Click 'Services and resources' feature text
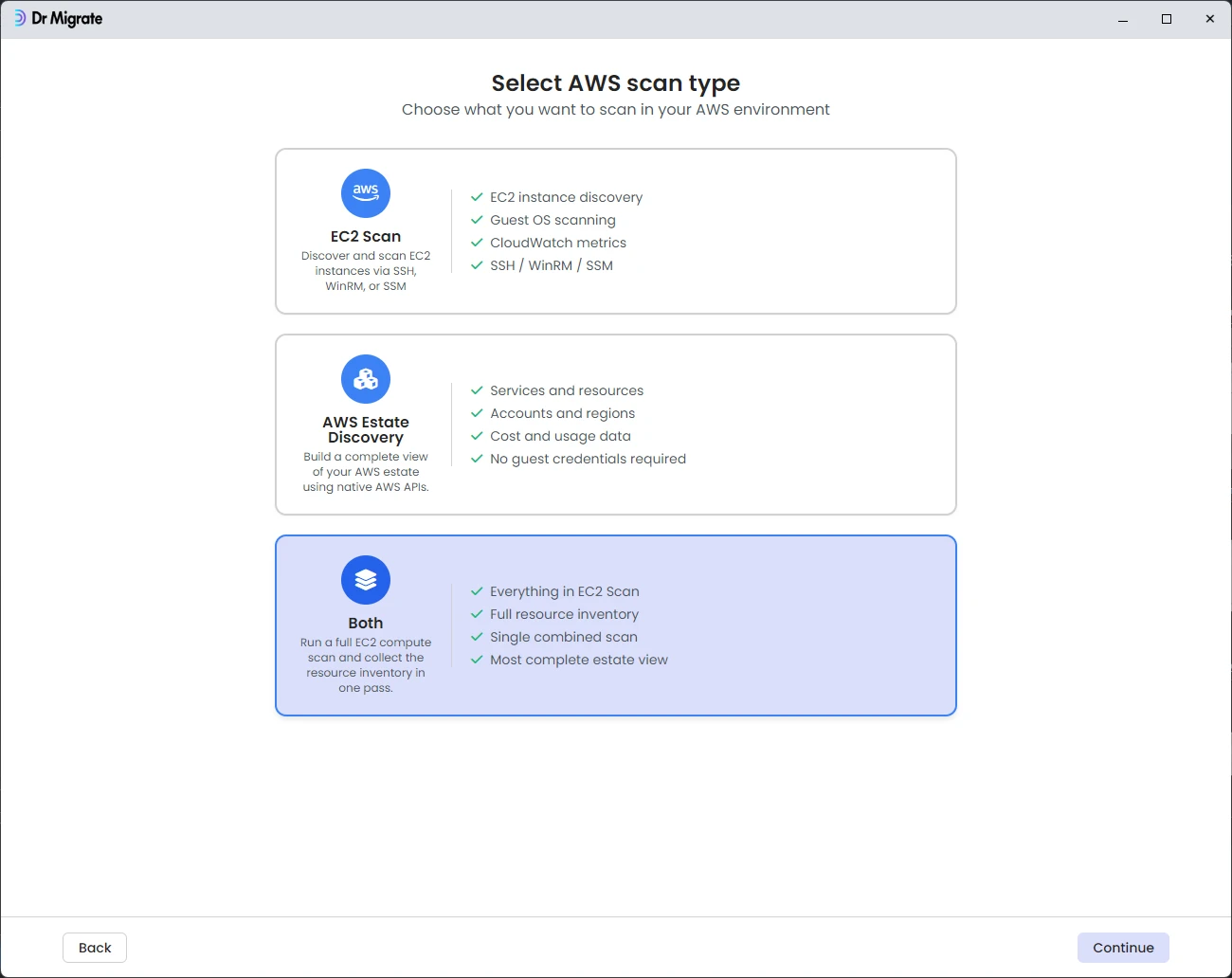Screen dimensions: 1232x978 tap(567, 390)
